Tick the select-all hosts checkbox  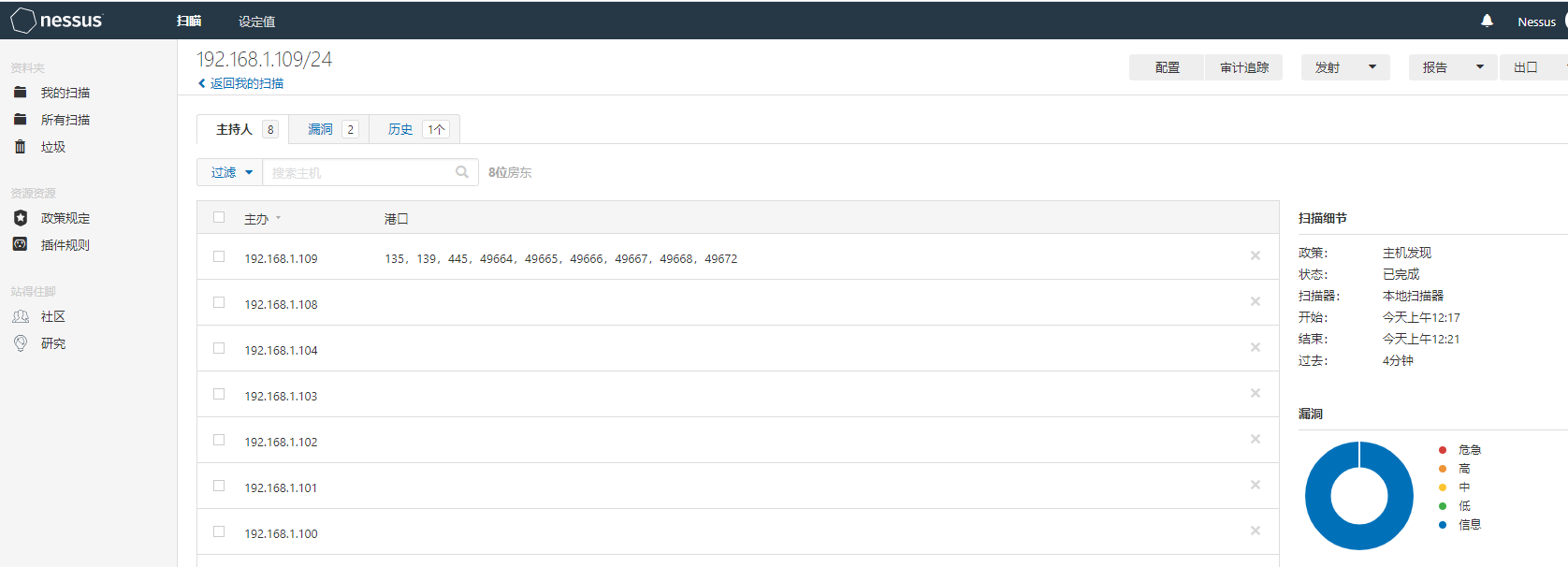pyautogui.click(x=219, y=217)
